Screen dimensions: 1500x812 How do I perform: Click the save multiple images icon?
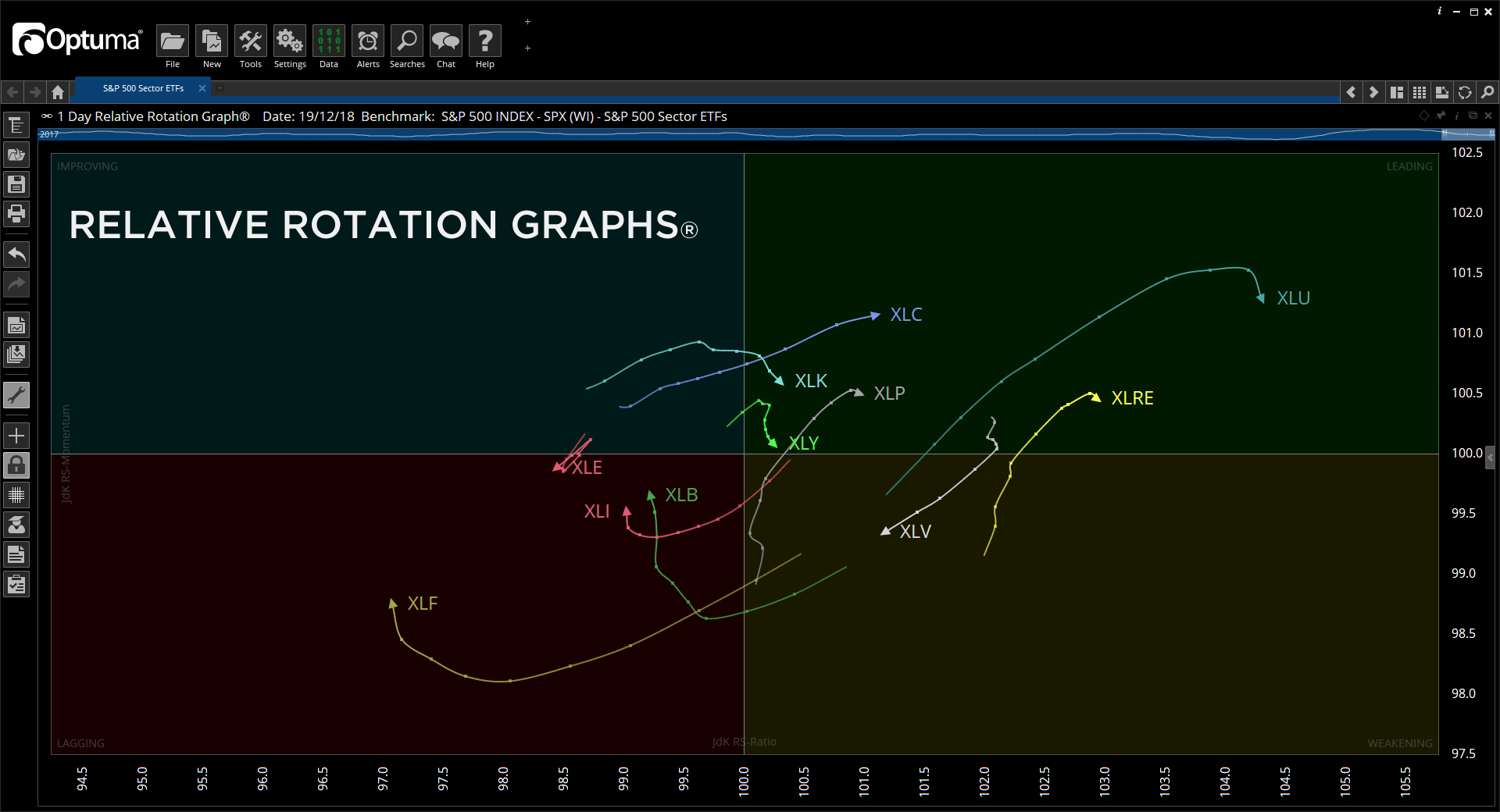(16, 354)
